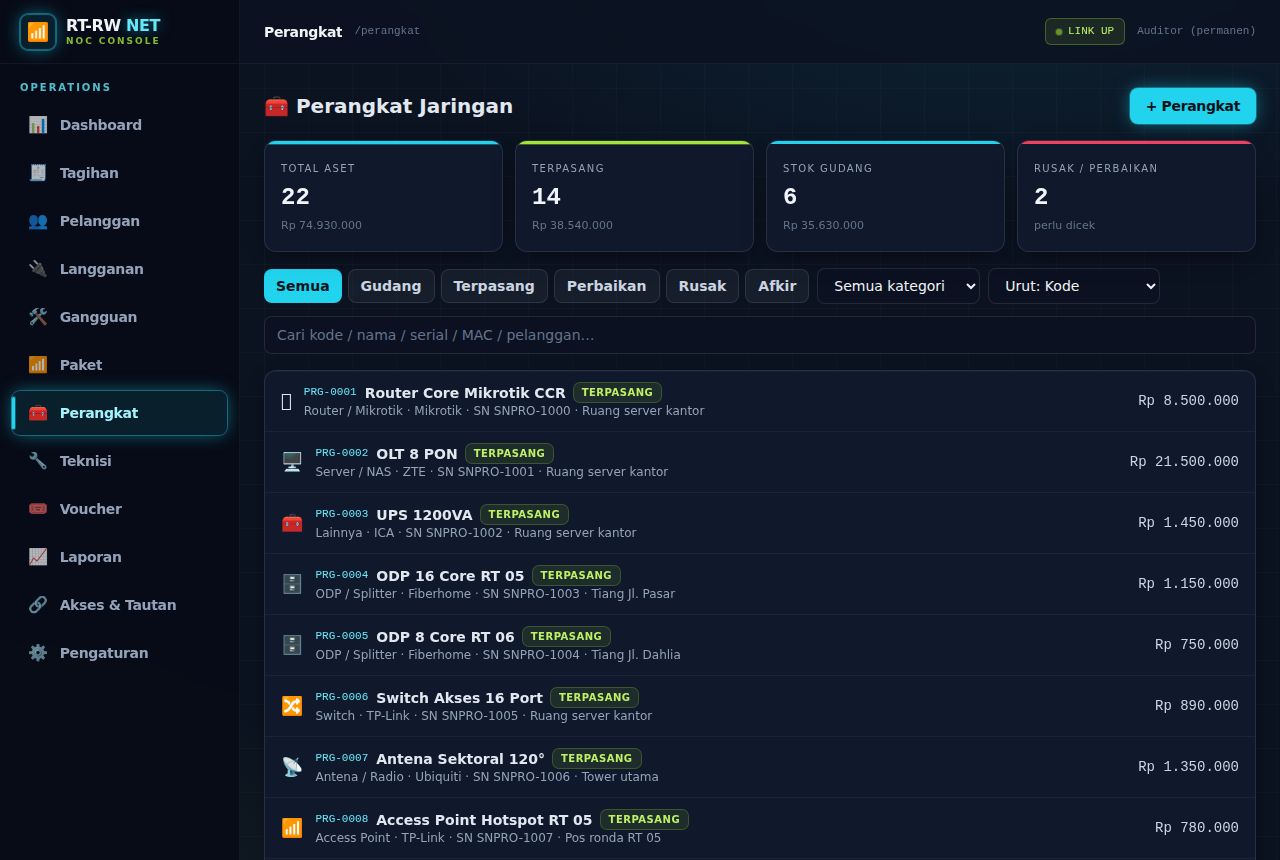
Task: Go to the Dashboard menu item
Action: pyautogui.click(x=120, y=125)
